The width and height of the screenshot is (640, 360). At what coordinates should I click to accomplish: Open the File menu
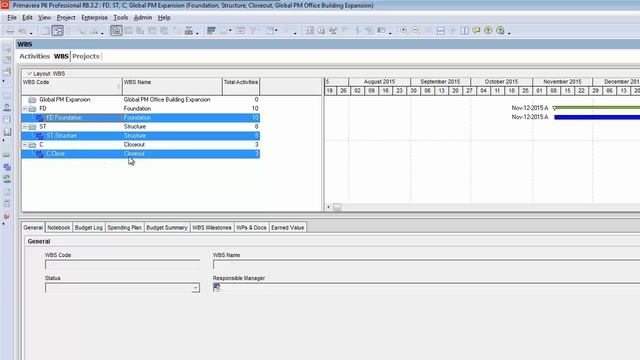[12, 18]
